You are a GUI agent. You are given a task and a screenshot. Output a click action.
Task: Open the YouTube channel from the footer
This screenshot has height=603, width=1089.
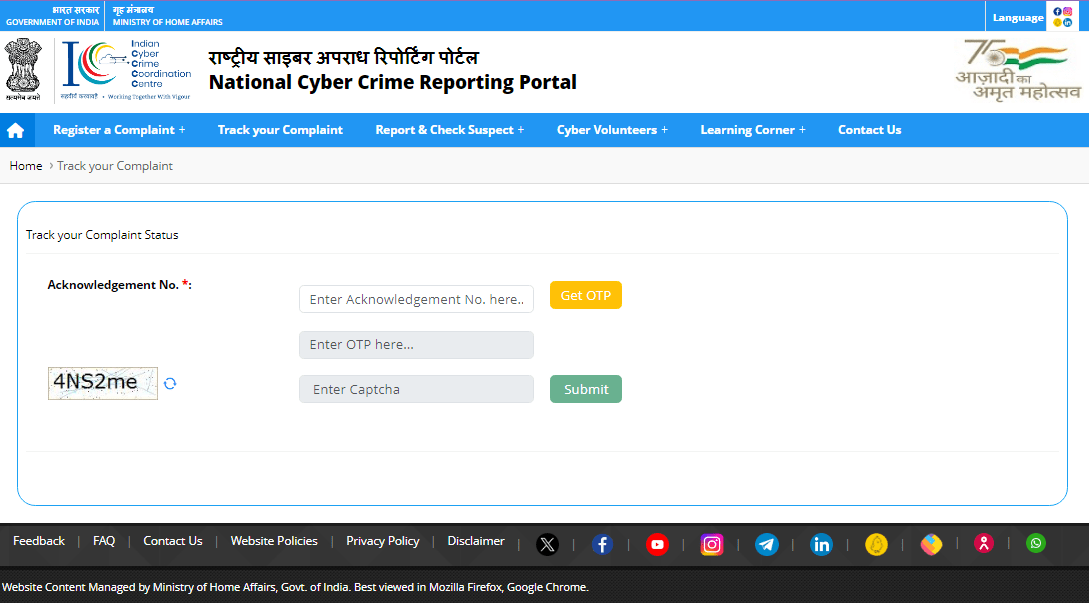(x=657, y=544)
